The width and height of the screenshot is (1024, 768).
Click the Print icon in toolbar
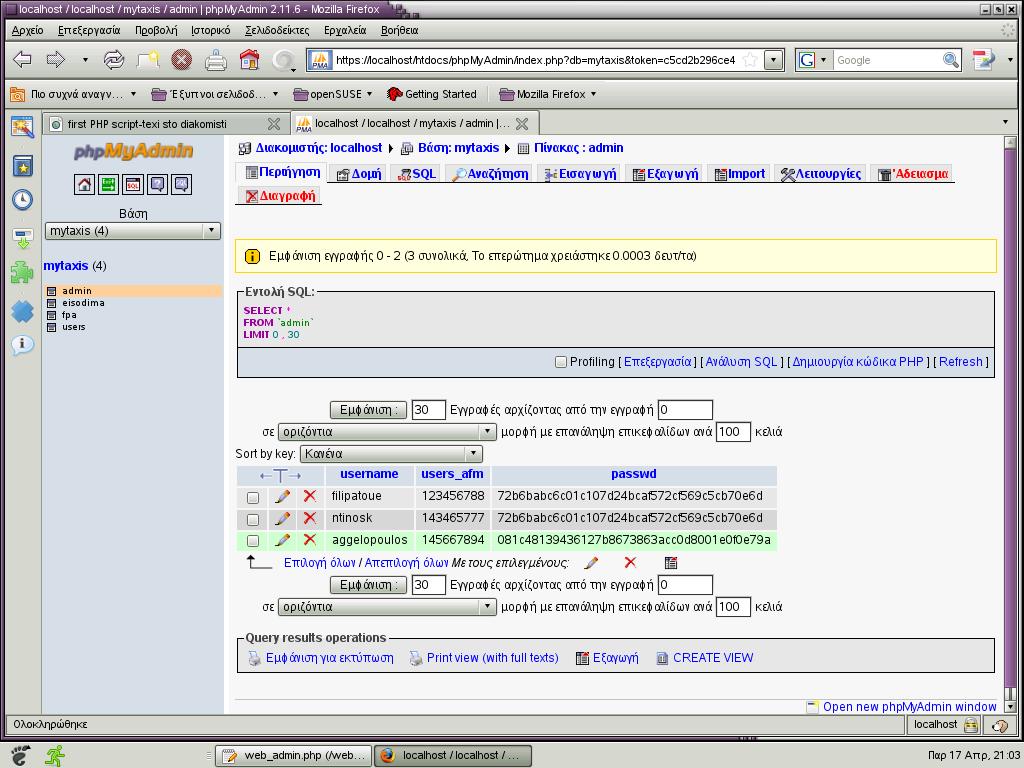pyautogui.click(x=216, y=60)
